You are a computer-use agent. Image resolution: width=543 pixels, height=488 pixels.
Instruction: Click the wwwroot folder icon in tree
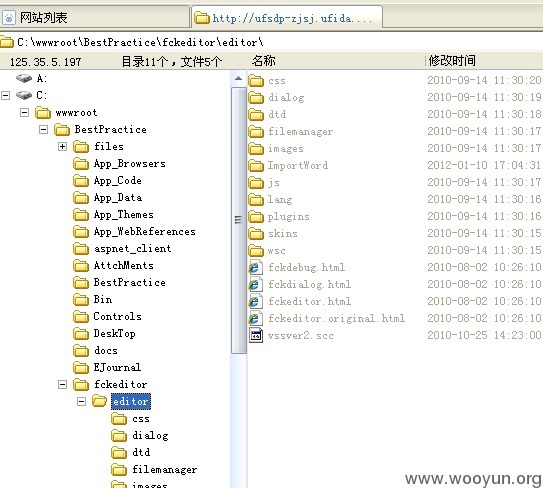coord(43,113)
